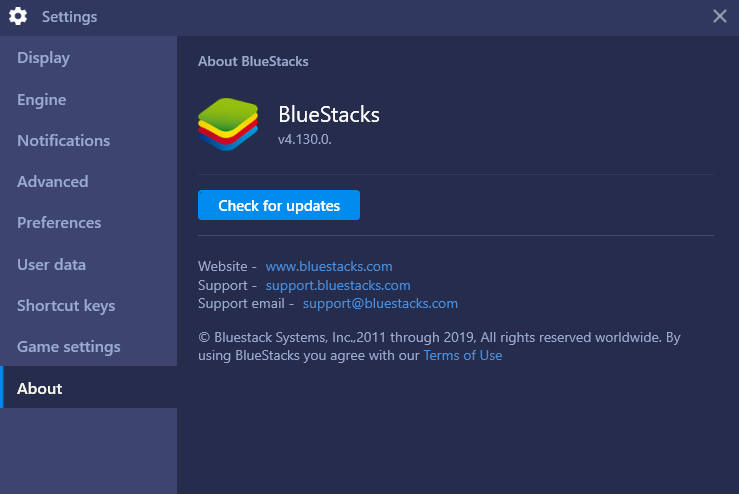Screen dimensions: 739x494
Task: Click the support@bluestacks.com email link
Action: 380,304
